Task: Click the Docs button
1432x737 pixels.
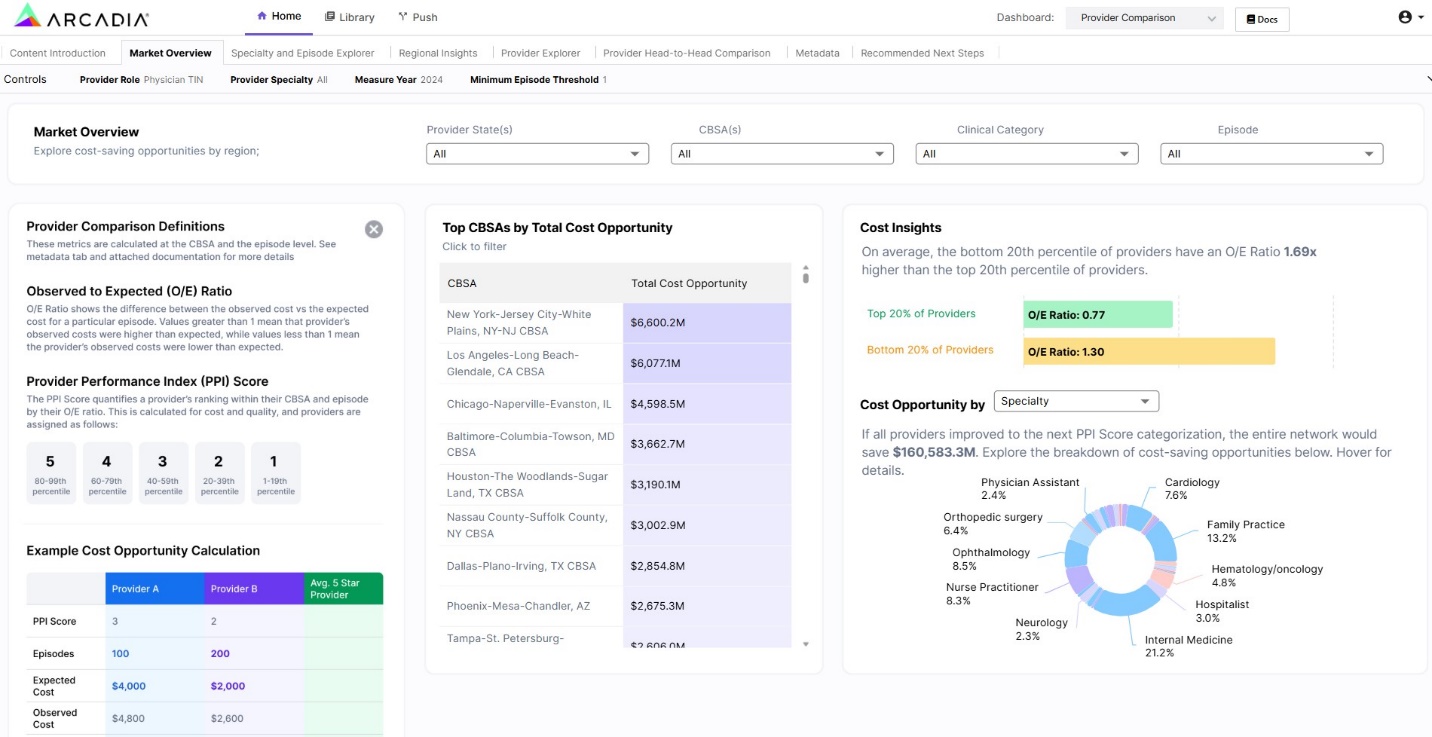Action: coord(1262,19)
